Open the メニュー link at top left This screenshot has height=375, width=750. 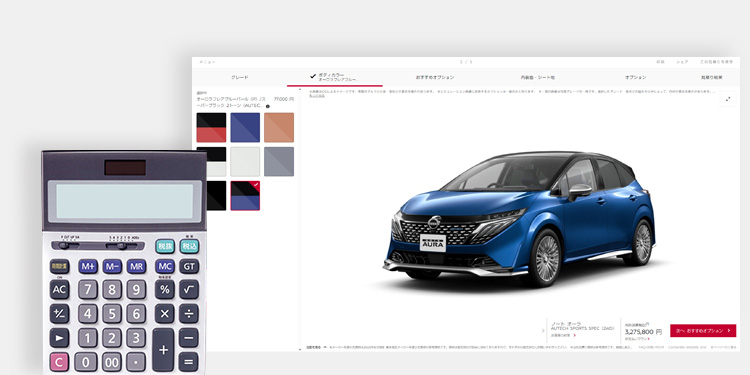click(207, 62)
